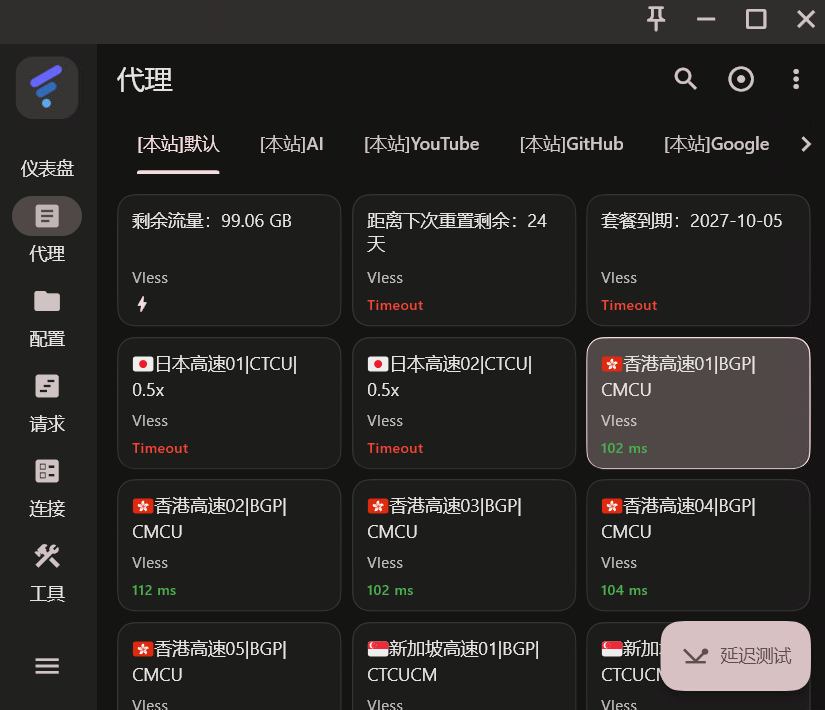Click Timeout status on 日本高速01 card
The width and height of the screenshot is (825, 710).
[160, 448]
